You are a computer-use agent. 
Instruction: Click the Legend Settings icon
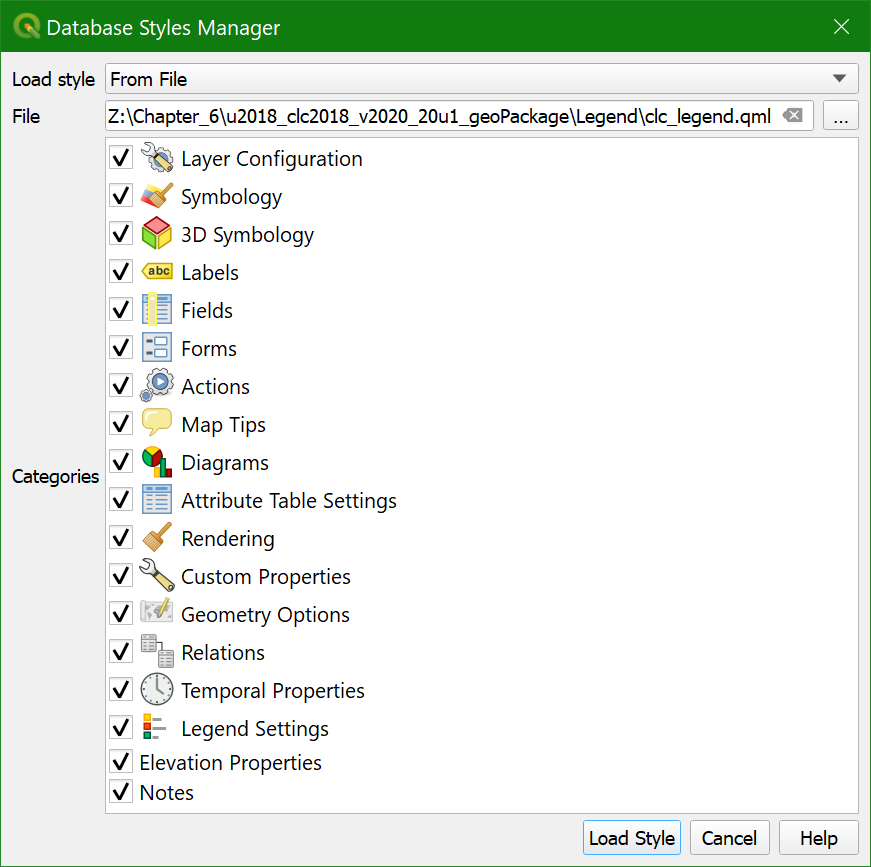pos(154,727)
